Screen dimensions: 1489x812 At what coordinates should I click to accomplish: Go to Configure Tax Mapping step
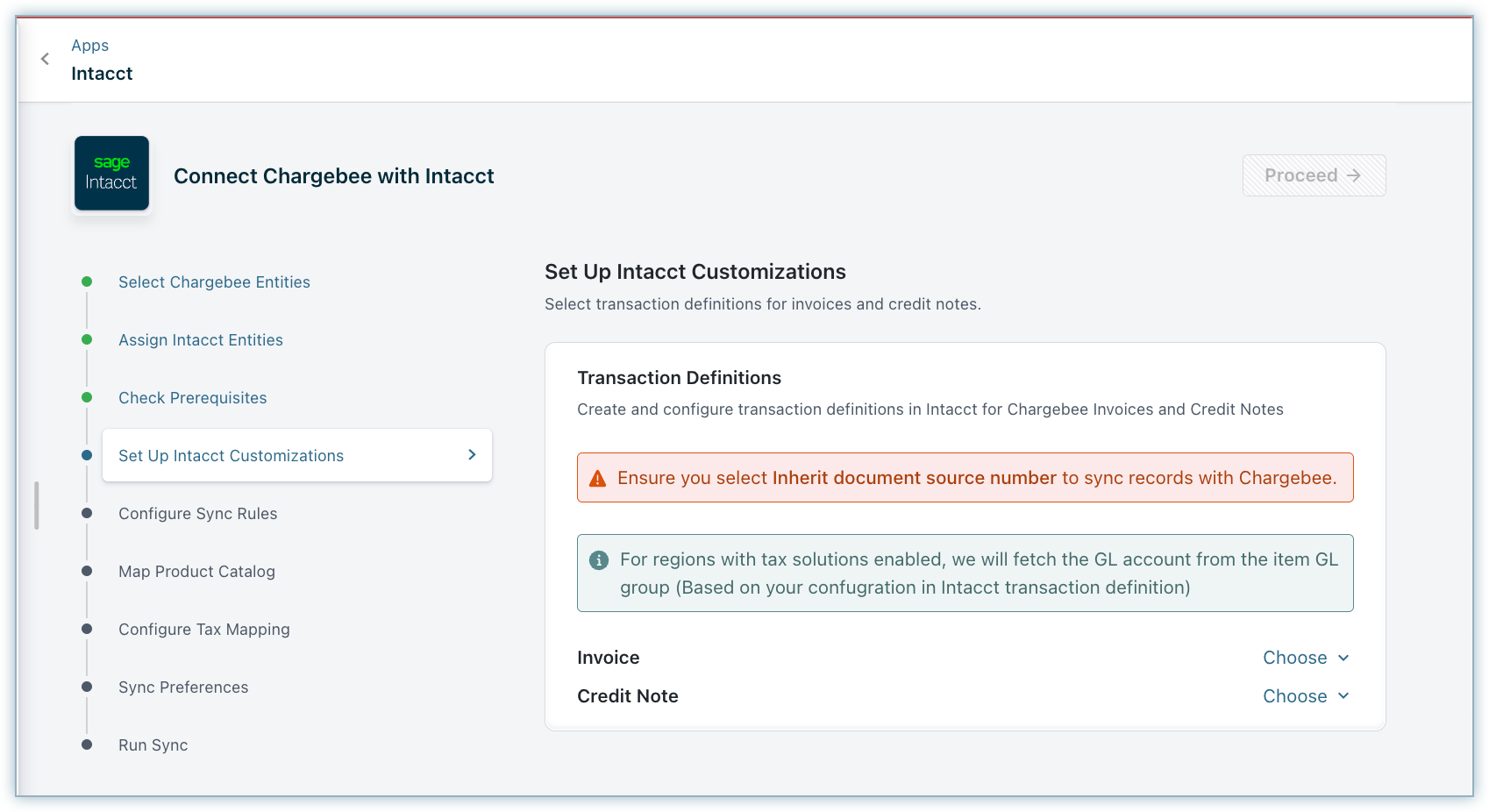203,630
